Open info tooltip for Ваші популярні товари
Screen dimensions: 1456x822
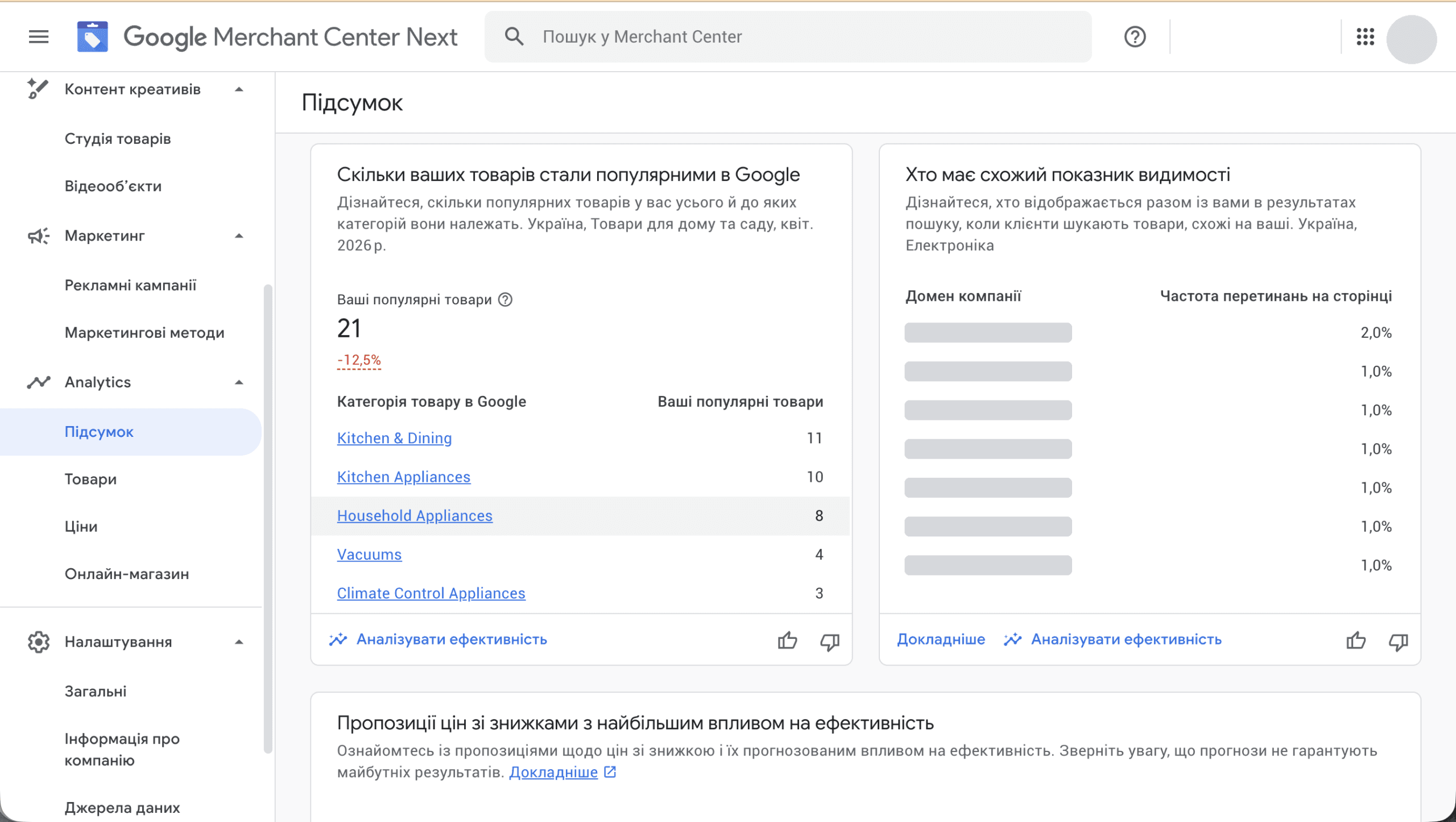pos(505,299)
